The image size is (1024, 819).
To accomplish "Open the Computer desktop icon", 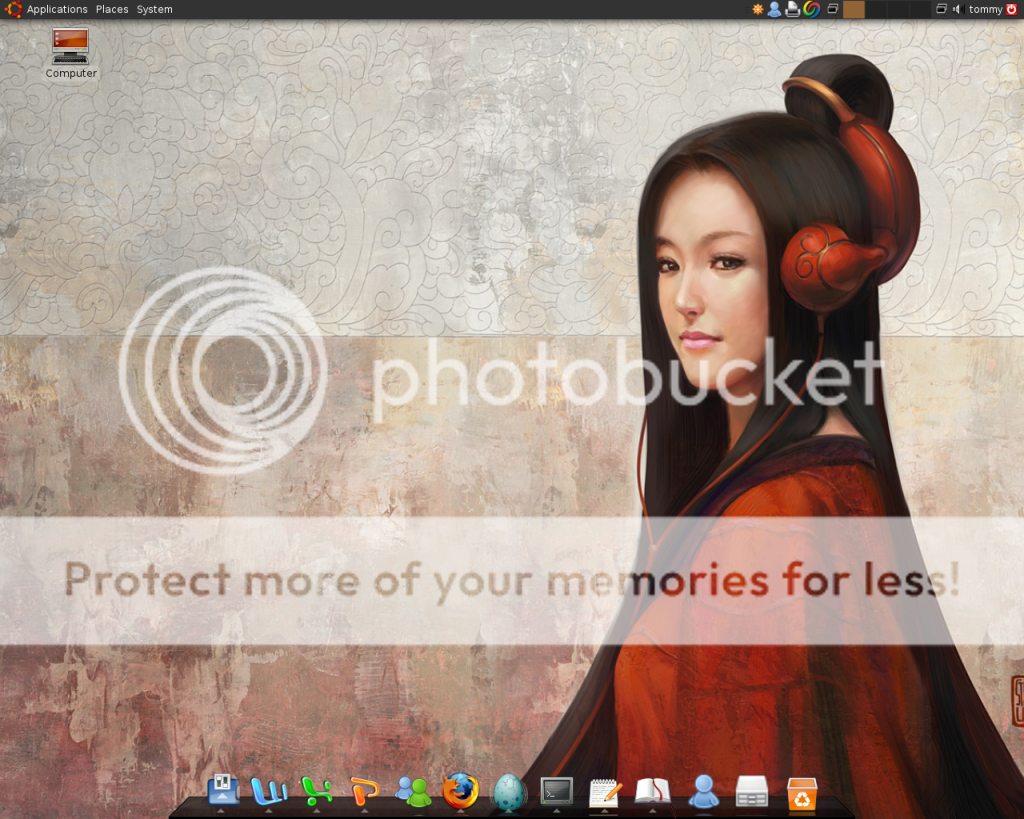I will (x=71, y=54).
